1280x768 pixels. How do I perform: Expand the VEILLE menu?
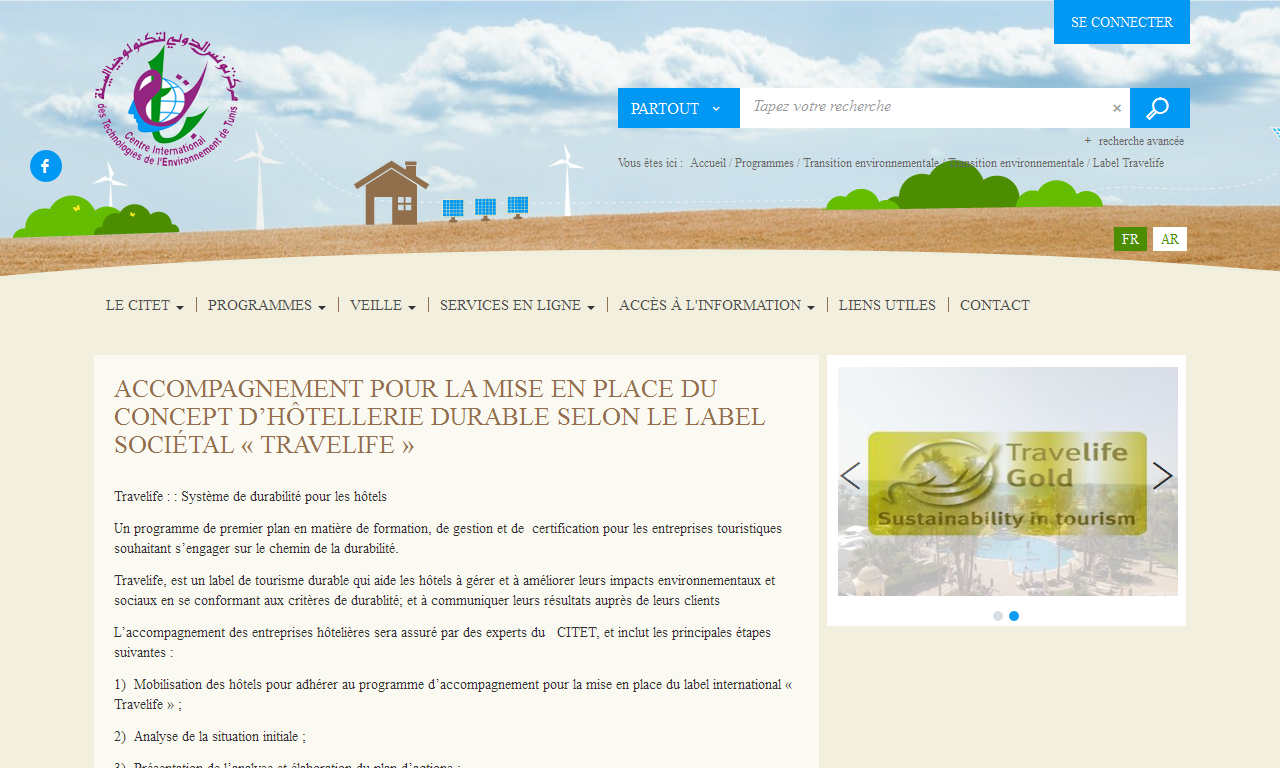(x=383, y=305)
